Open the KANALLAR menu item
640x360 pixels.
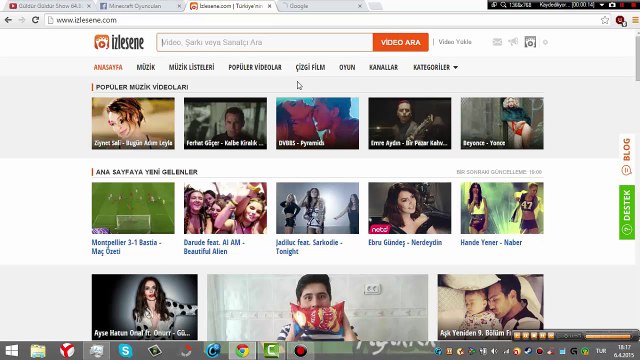click(383, 67)
